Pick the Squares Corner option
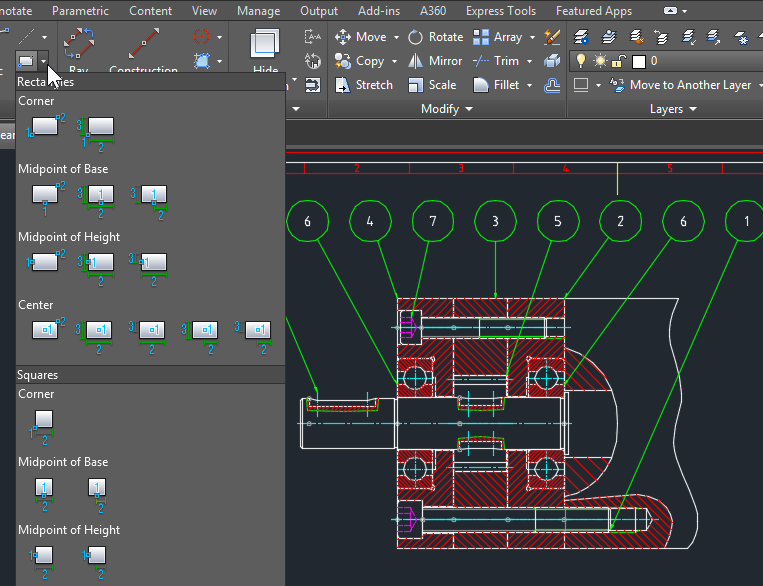The image size is (763, 586). pos(42,422)
